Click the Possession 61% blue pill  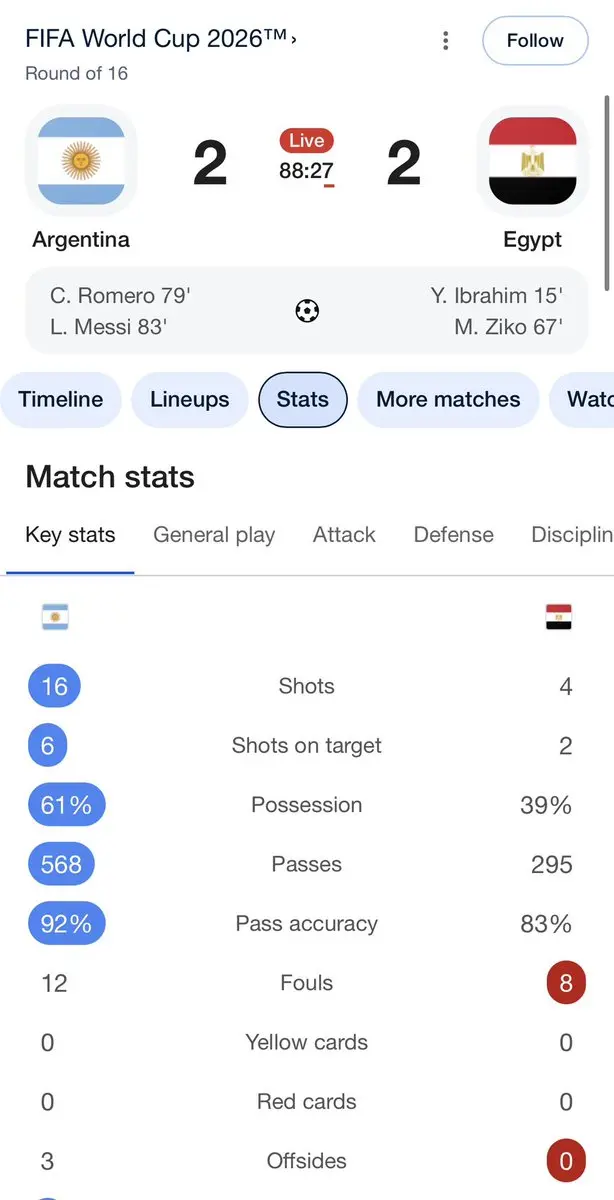click(x=67, y=805)
